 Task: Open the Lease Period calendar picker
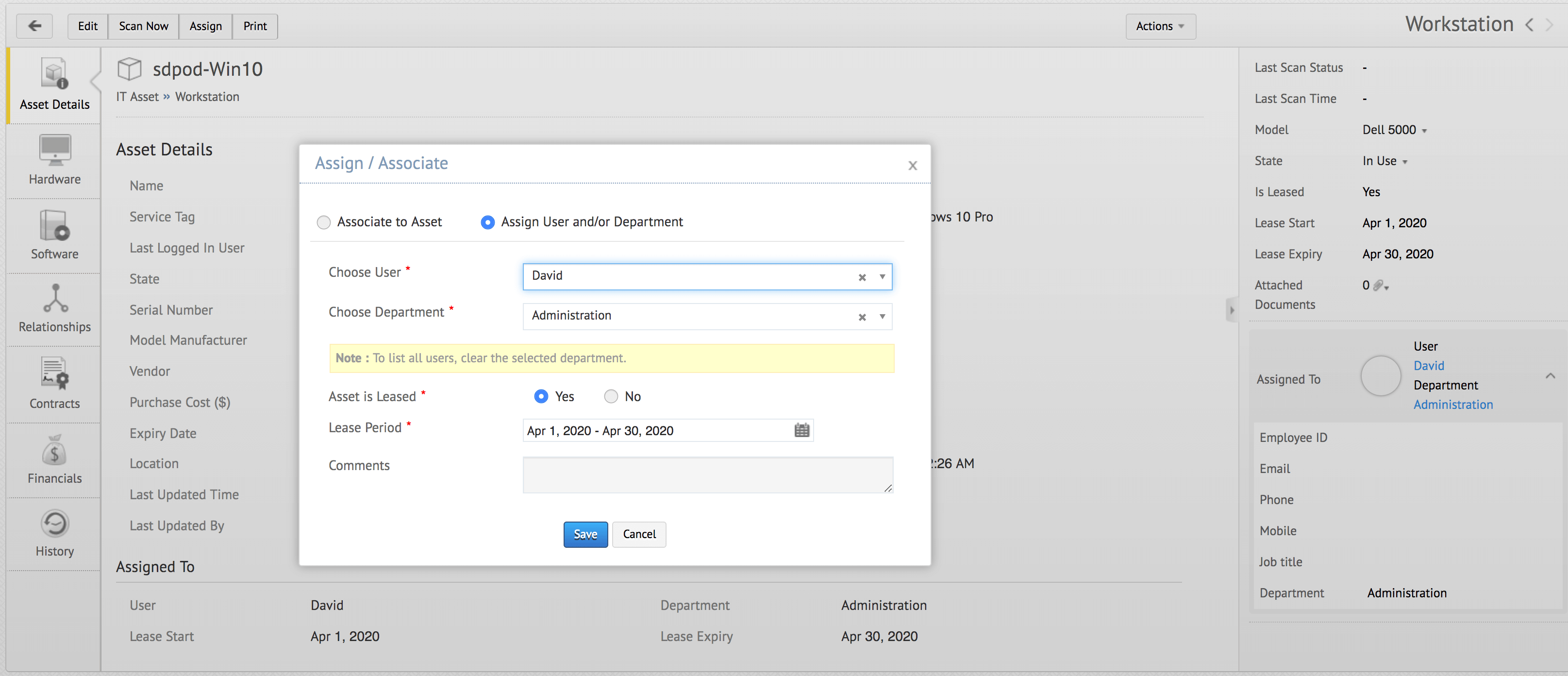point(801,431)
